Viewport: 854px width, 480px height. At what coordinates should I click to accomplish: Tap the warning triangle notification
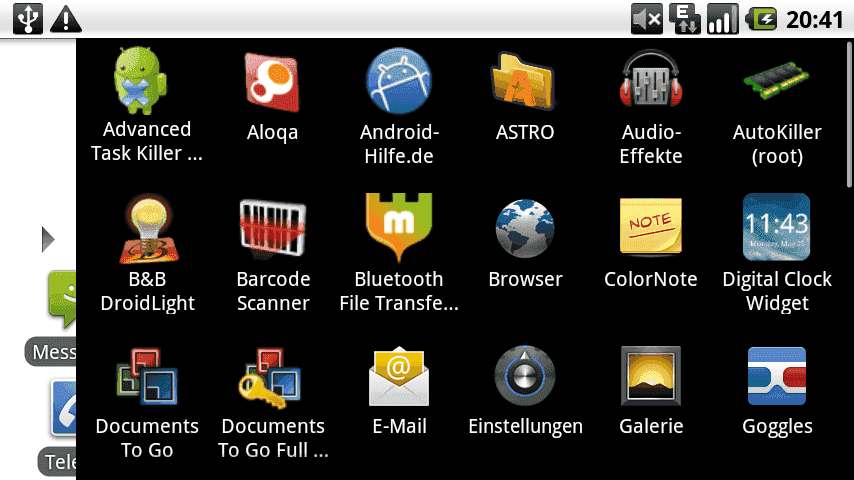(66, 20)
